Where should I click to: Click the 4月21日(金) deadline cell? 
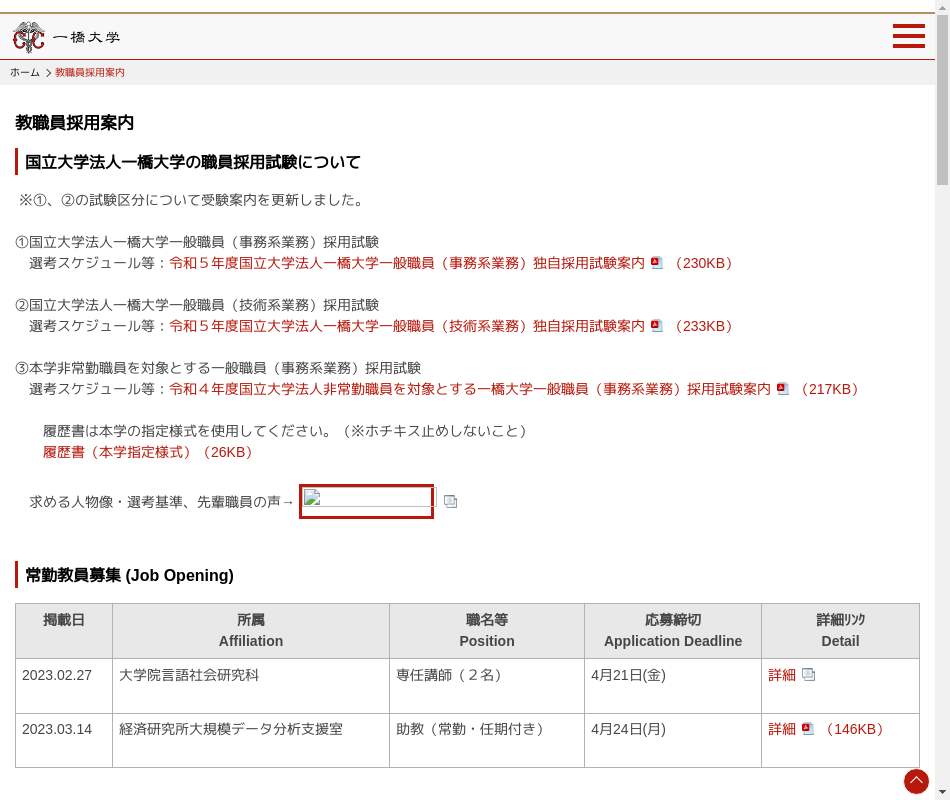[x=673, y=686]
